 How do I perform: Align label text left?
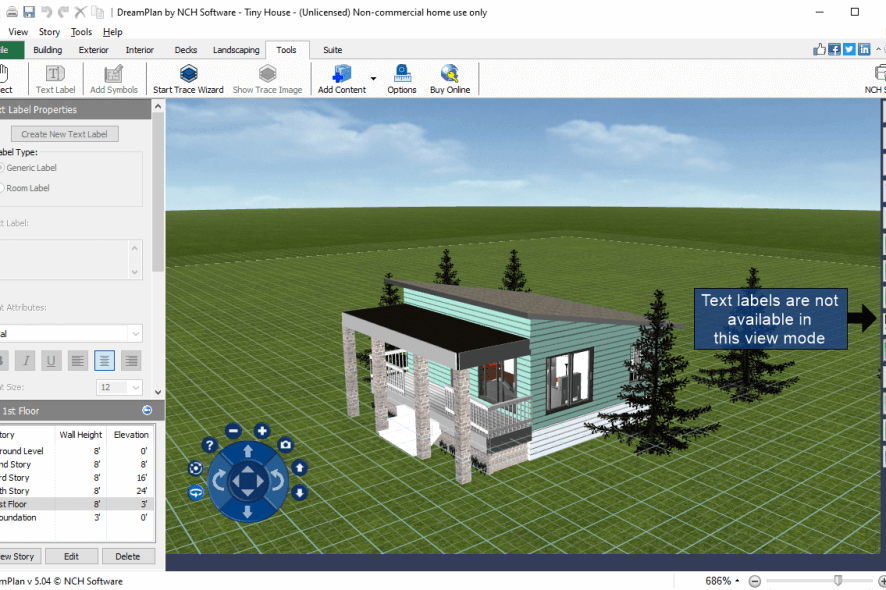click(x=77, y=361)
